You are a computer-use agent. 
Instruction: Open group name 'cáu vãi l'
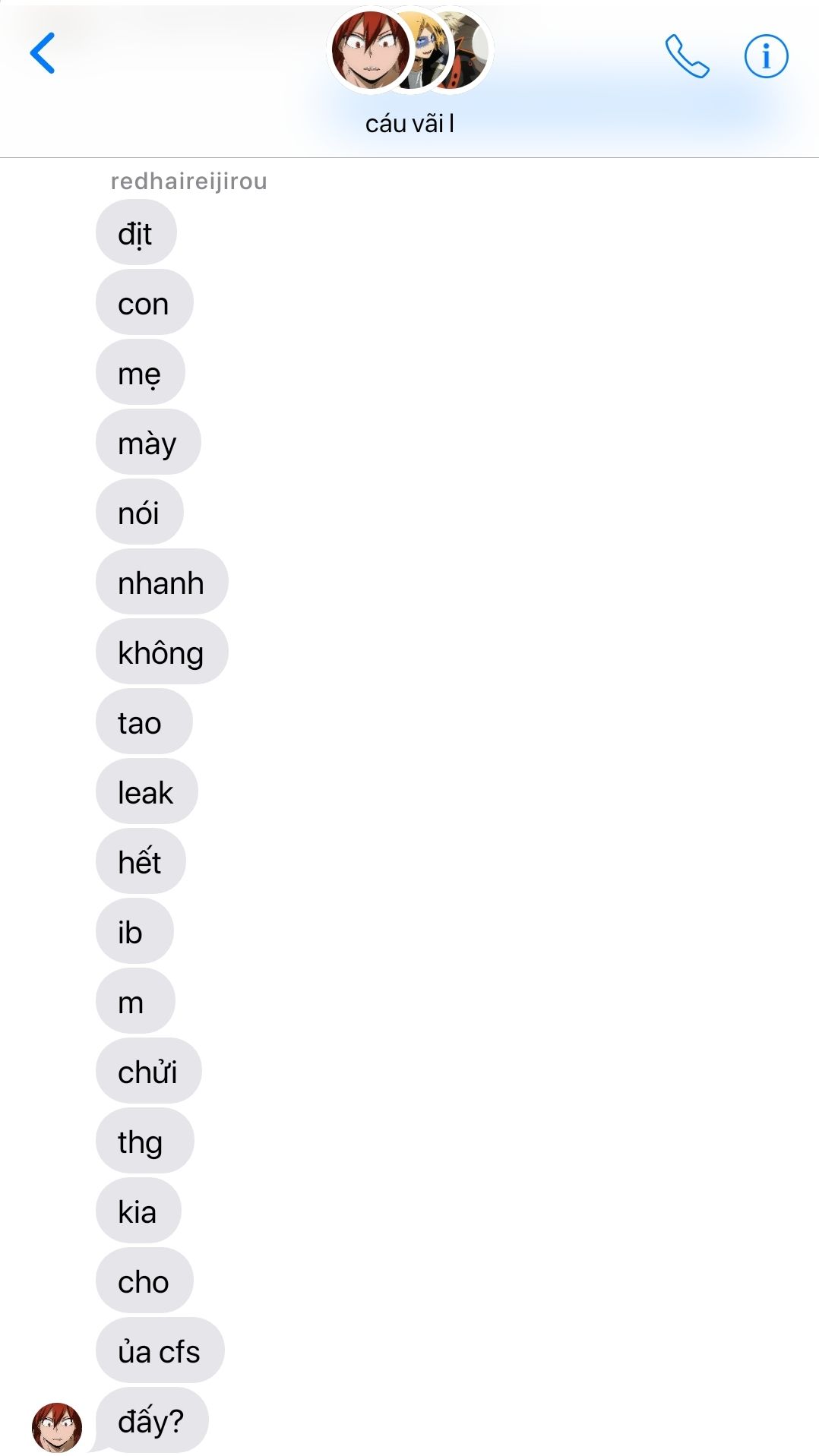tap(409, 124)
